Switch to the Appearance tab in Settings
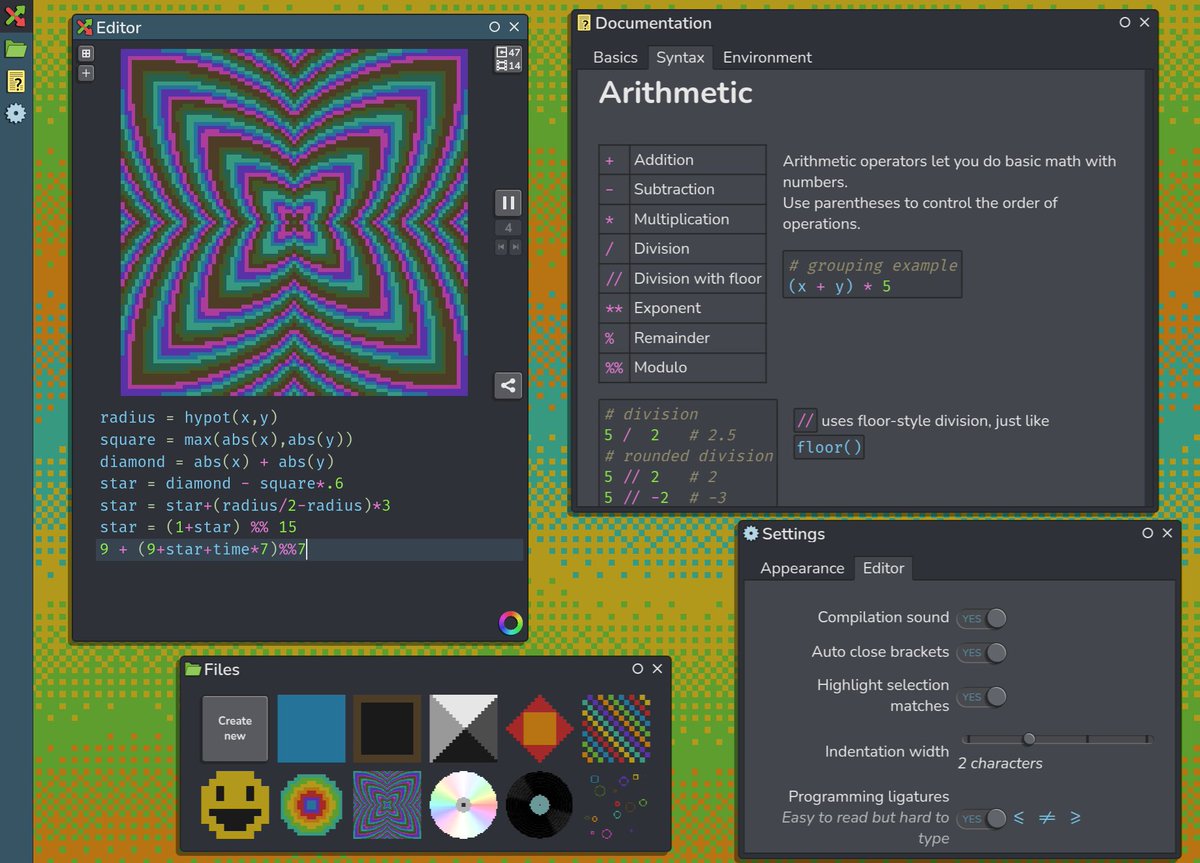Screen dimensions: 1200x863 [x=802, y=568]
